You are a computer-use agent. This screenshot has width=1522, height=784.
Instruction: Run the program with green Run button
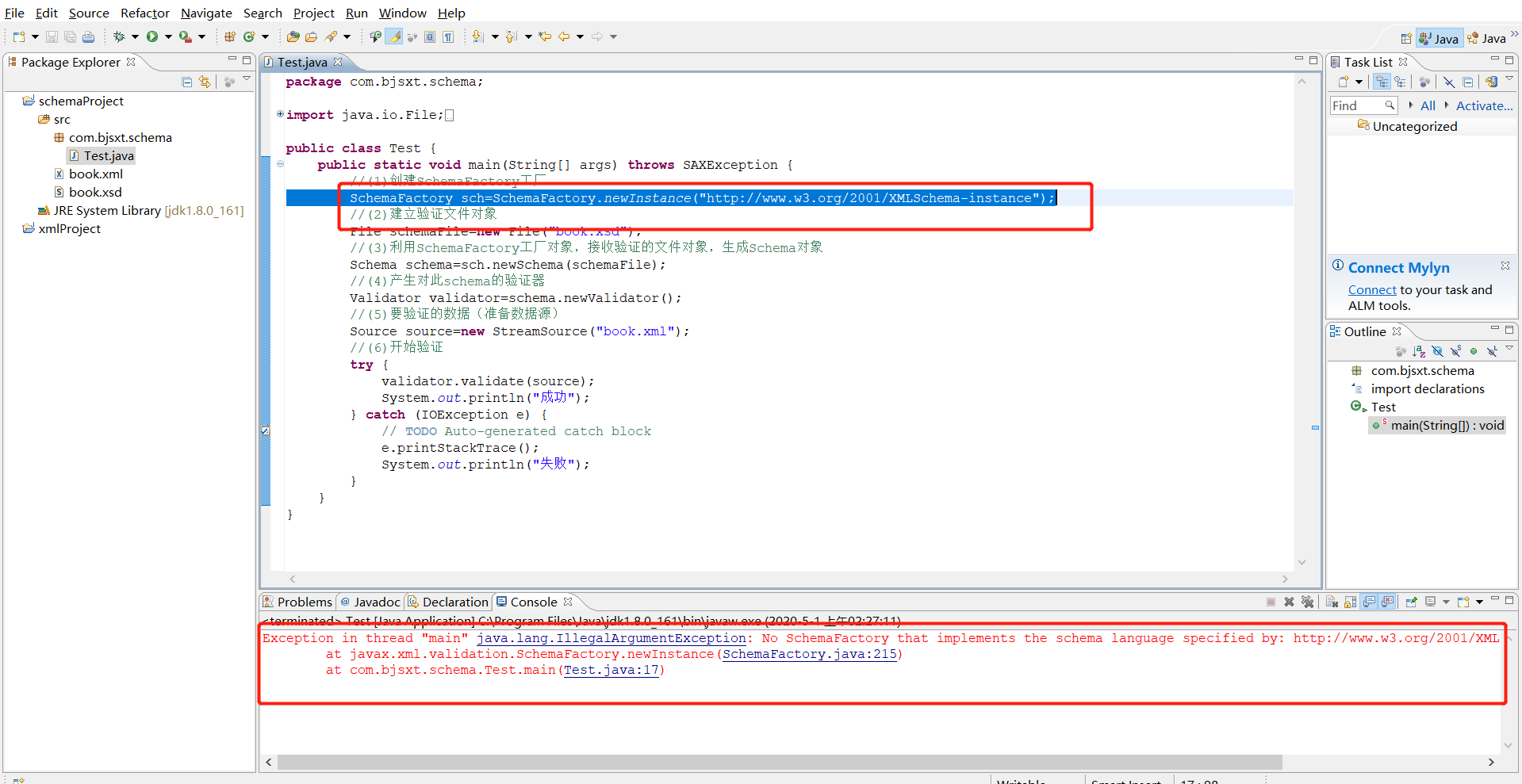tap(152, 36)
